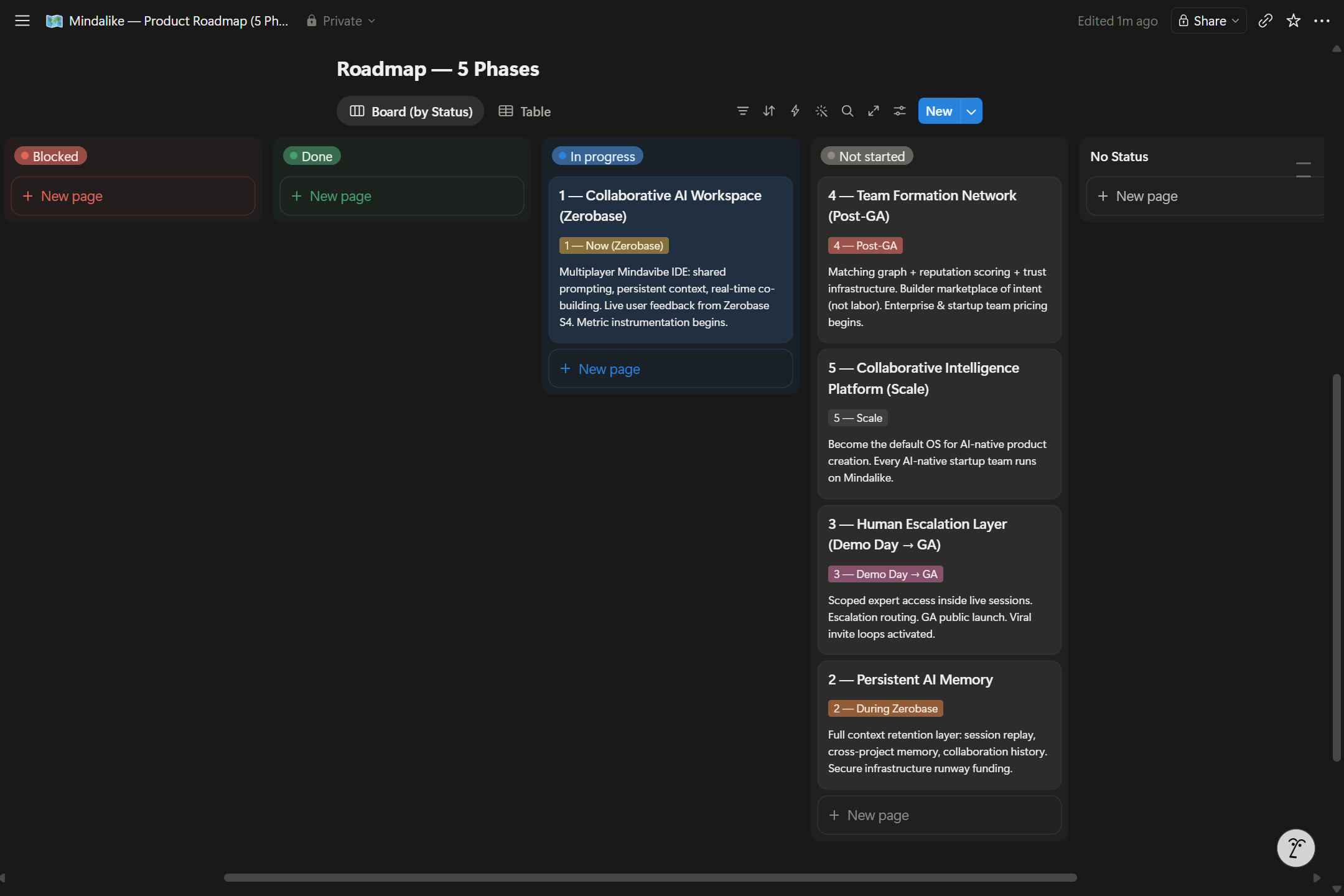
Task: Click the page breadcrumb title Mindalike
Action: tap(179, 21)
